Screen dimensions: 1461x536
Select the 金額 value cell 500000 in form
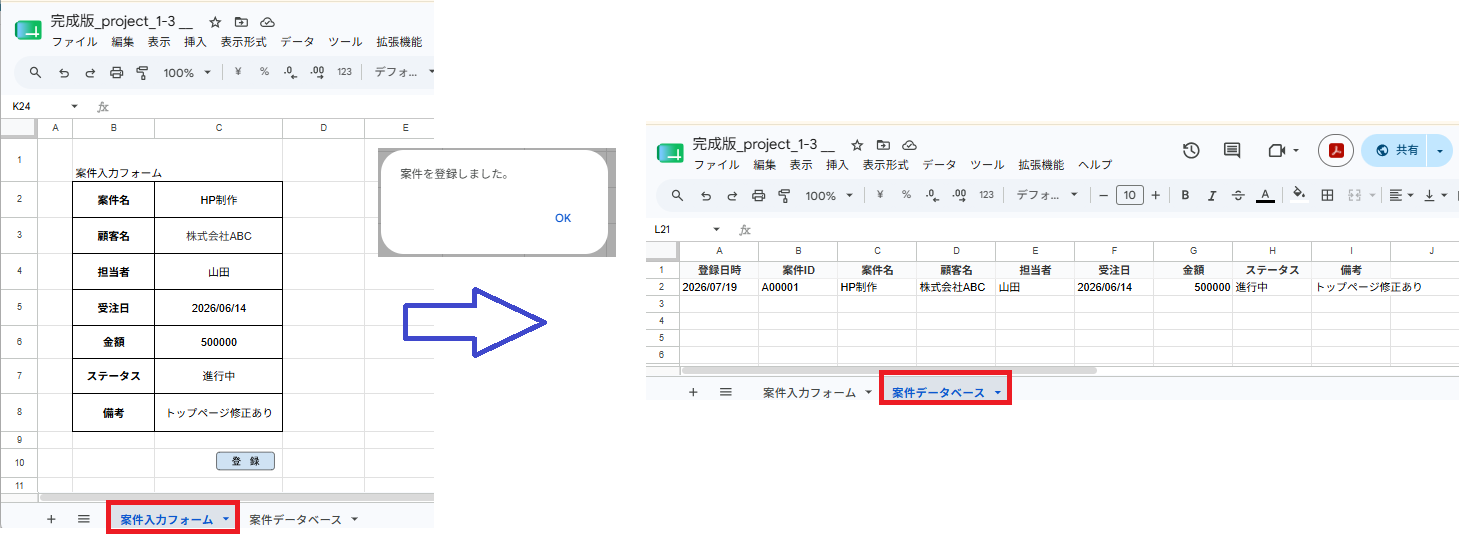[x=219, y=342]
